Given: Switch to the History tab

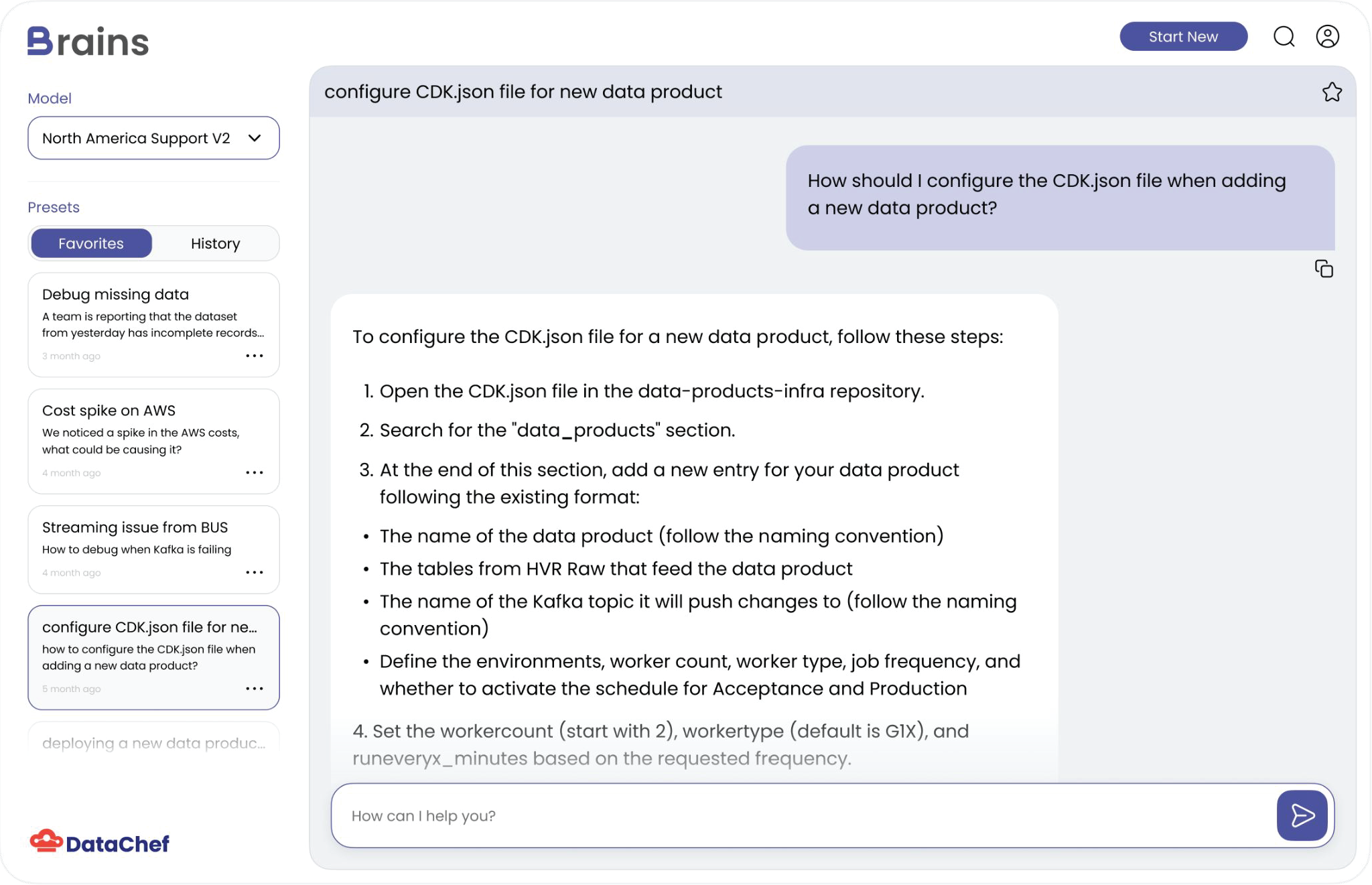Looking at the screenshot, I should click(215, 243).
